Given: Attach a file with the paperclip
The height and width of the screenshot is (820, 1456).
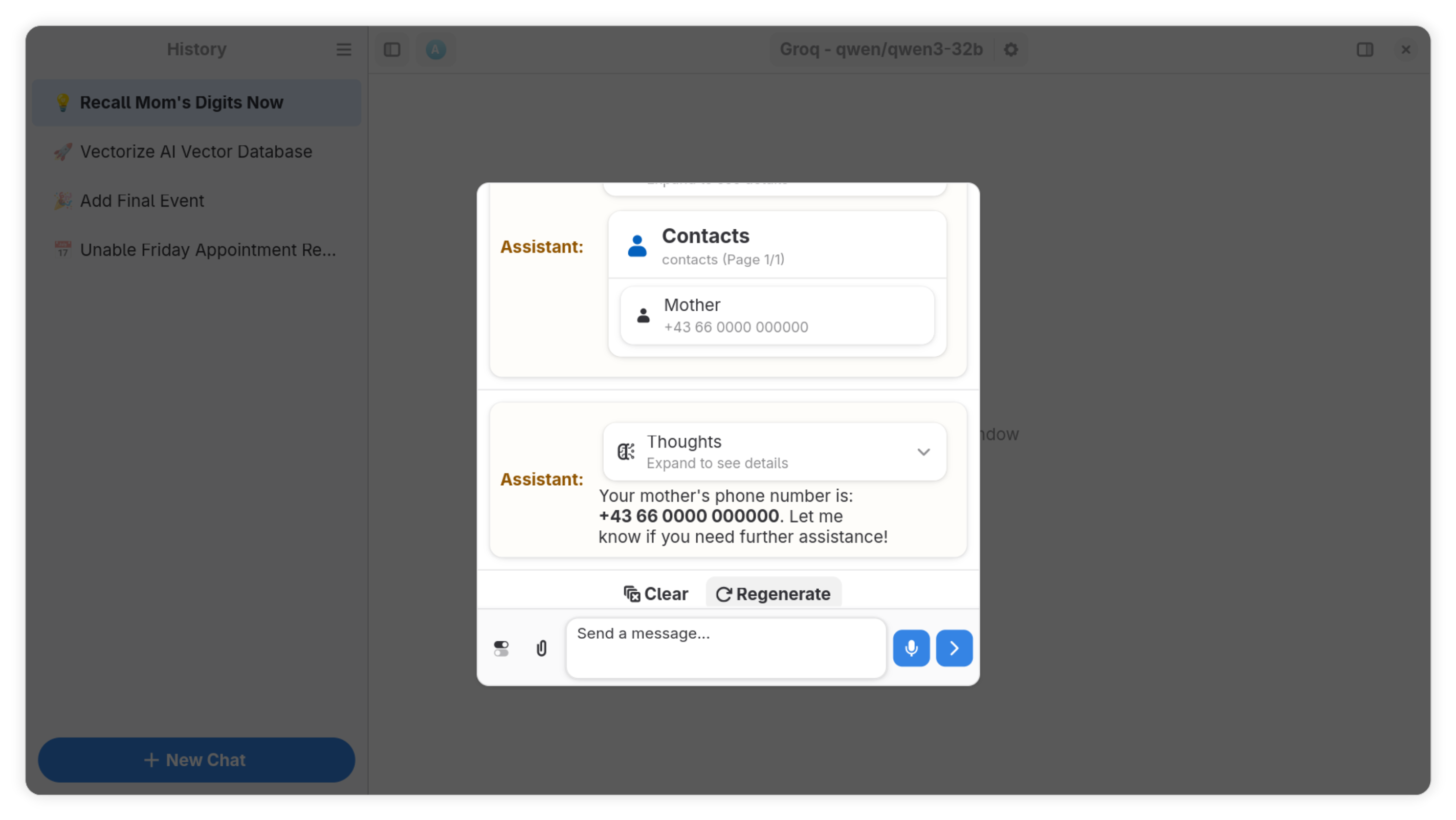Looking at the screenshot, I should (x=541, y=648).
